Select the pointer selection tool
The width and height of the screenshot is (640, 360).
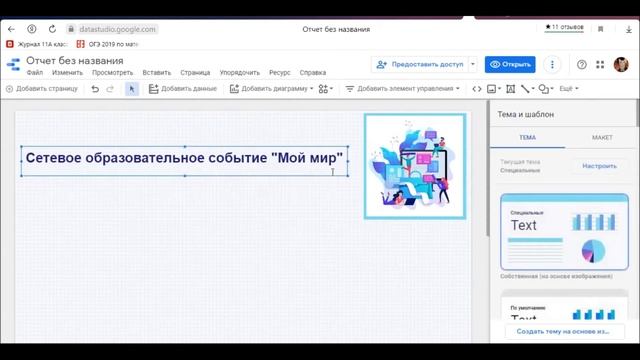(131, 89)
